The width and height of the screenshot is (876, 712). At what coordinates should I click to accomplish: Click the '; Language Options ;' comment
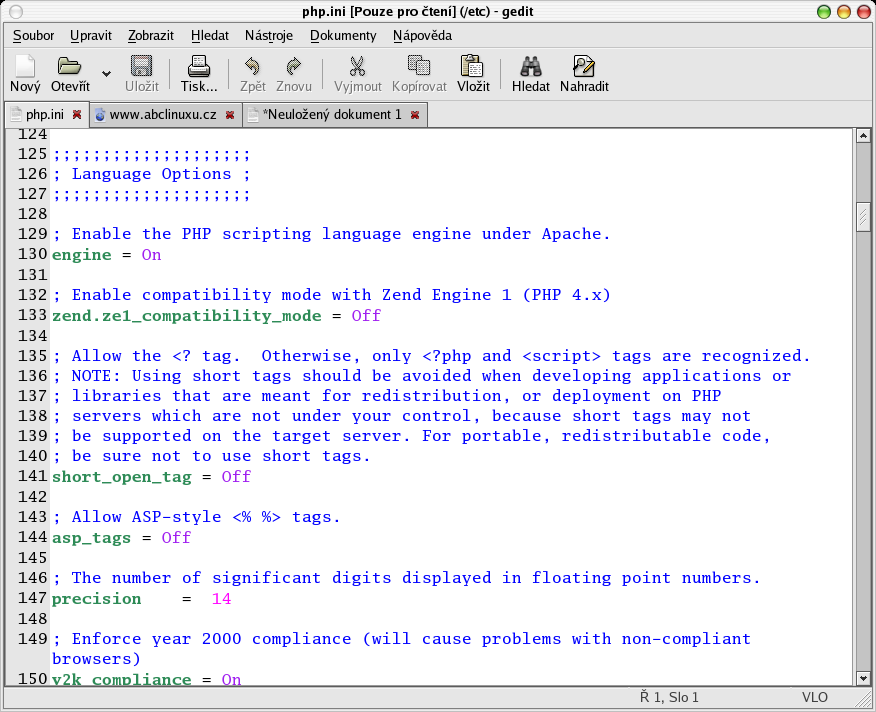tap(151, 174)
